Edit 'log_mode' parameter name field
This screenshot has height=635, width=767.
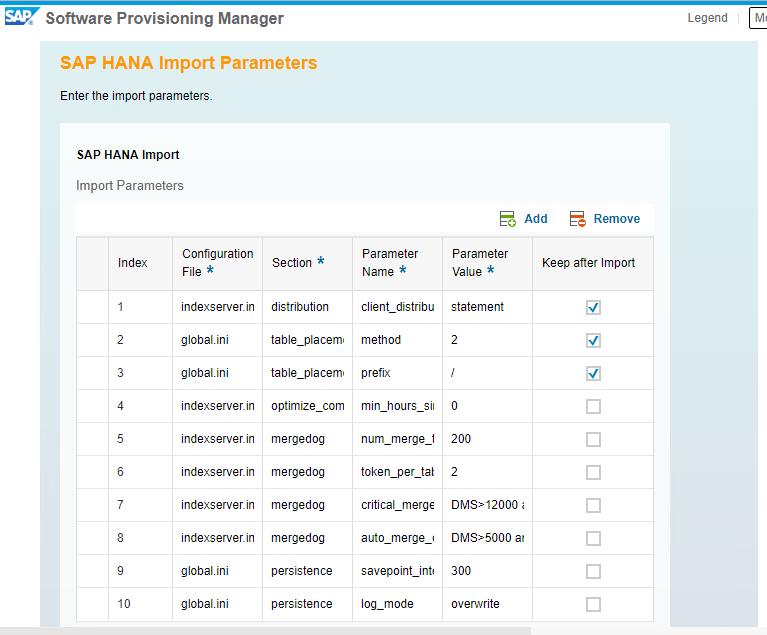tap(397, 604)
